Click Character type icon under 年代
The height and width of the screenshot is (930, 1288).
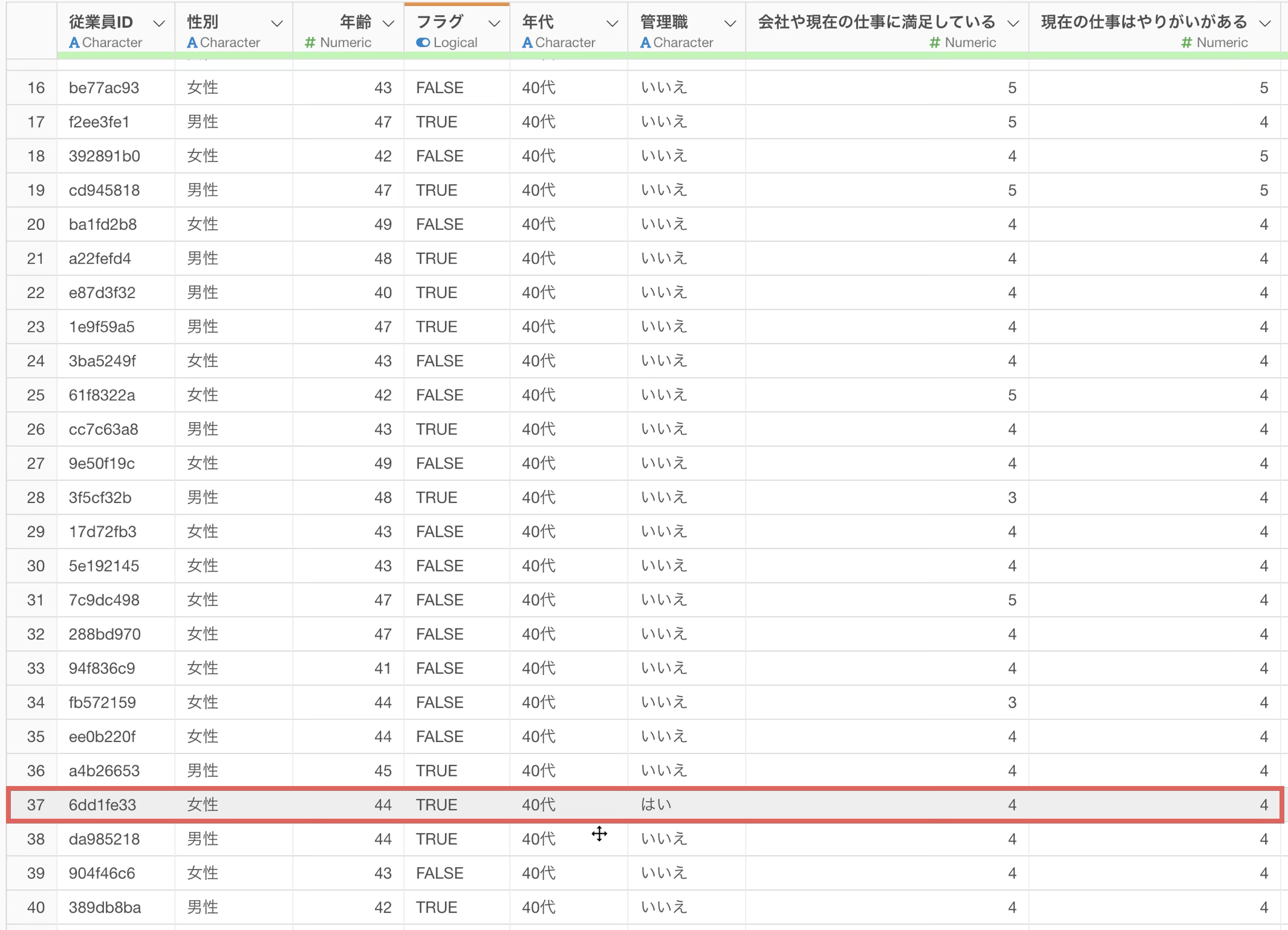[527, 43]
